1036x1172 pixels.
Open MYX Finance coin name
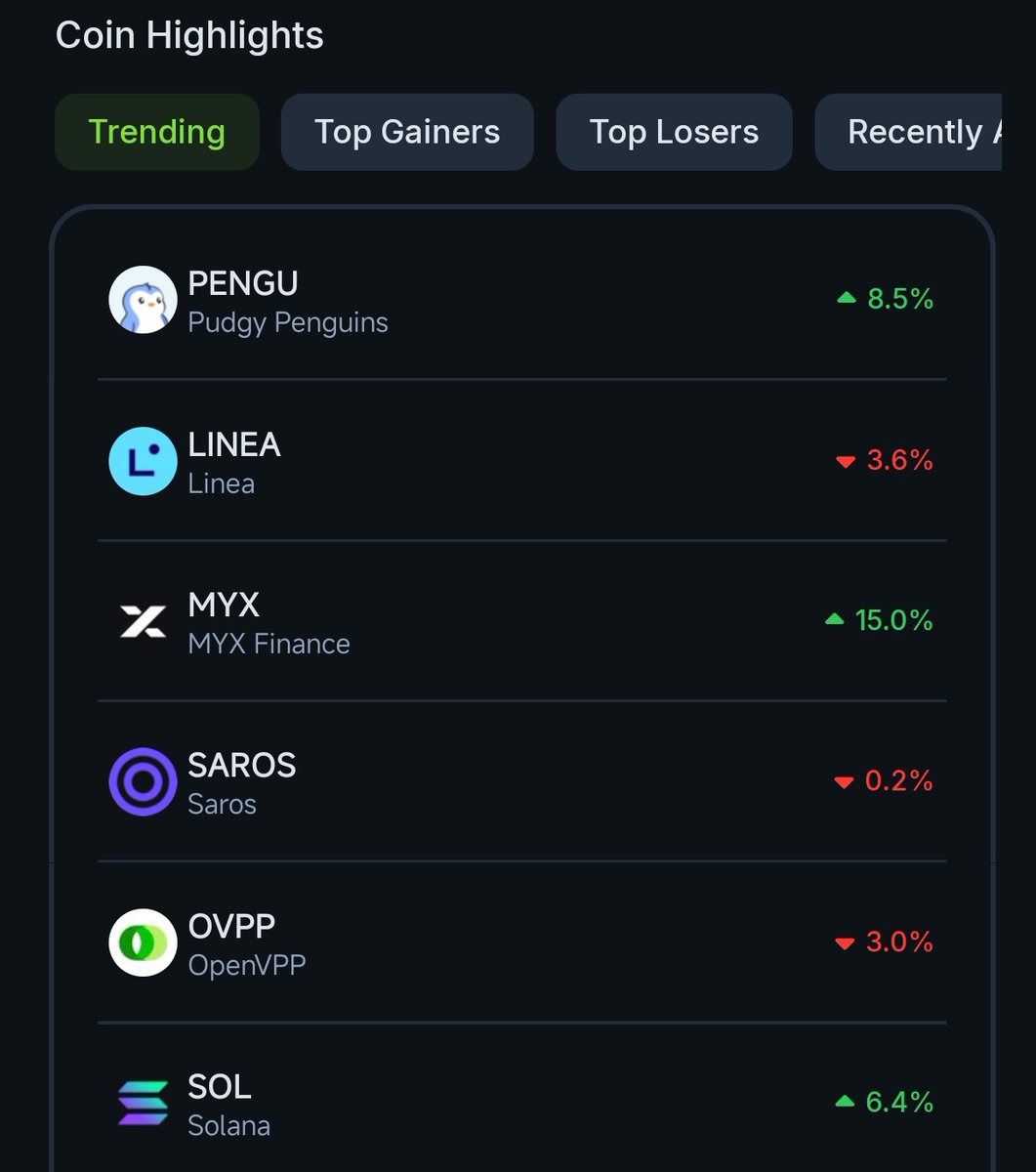pyautogui.click(x=269, y=645)
